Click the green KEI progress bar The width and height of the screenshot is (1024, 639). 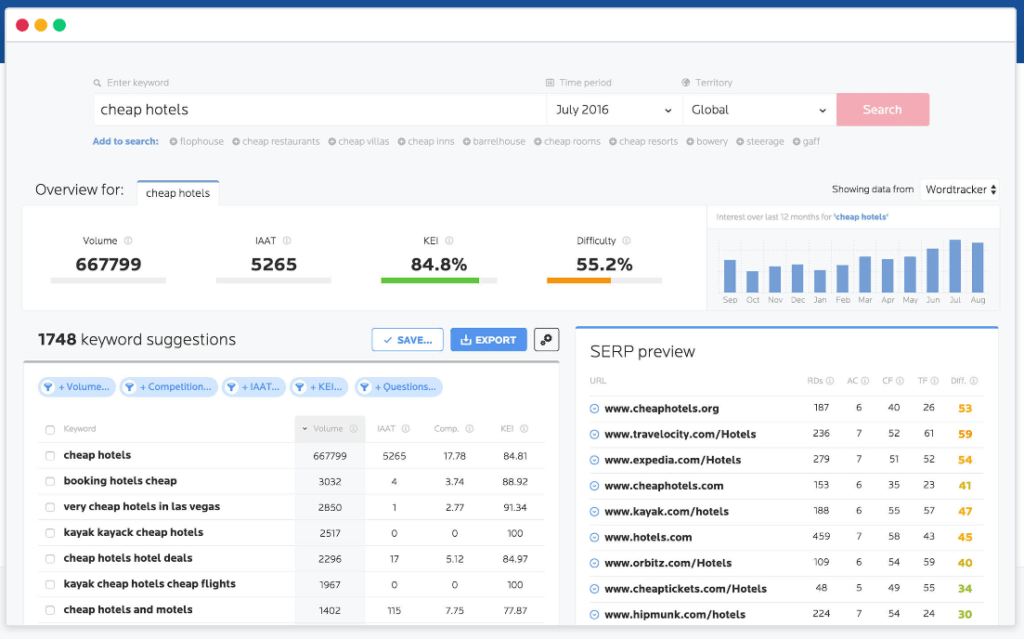[x=430, y=280]
